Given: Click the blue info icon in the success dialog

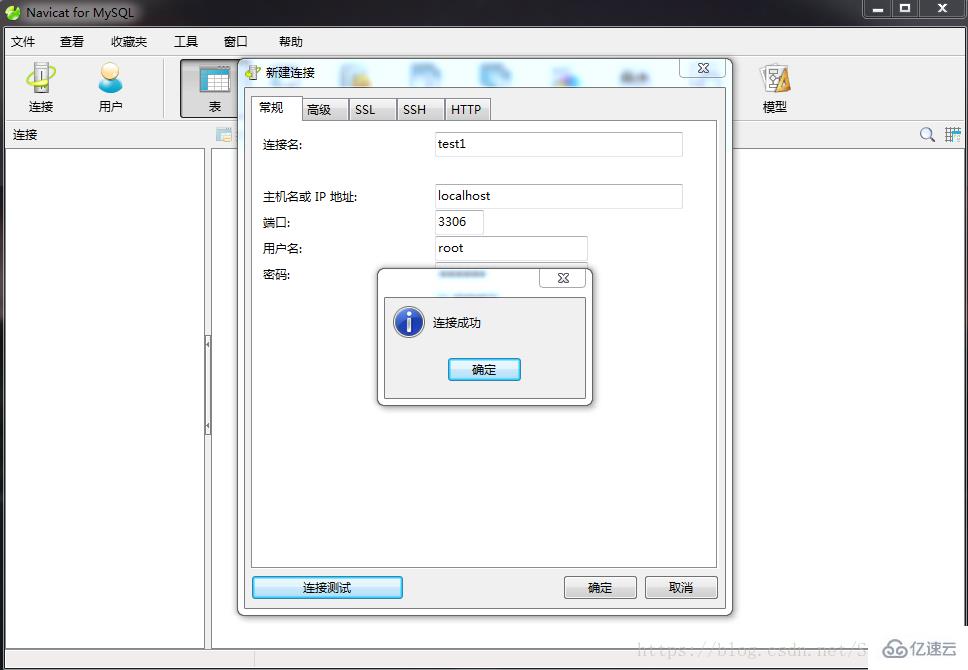Looking at the screenshot, I should (x=409, y=322).
